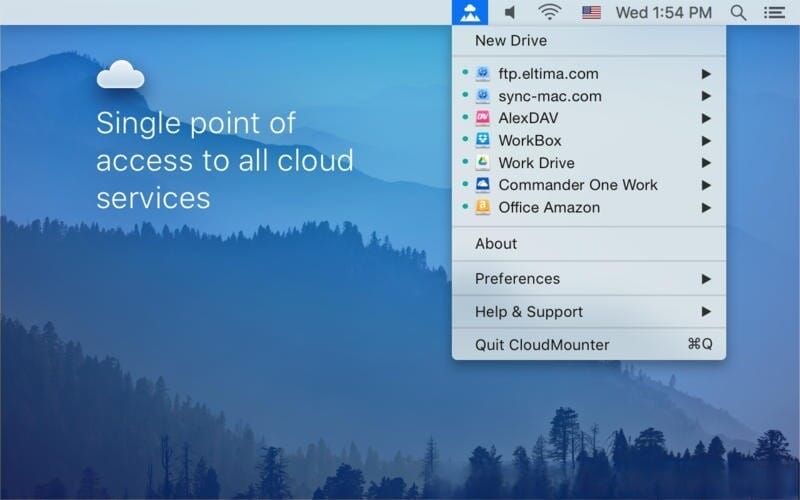Click the CloudMounter menu bar icon

point(469,12)
